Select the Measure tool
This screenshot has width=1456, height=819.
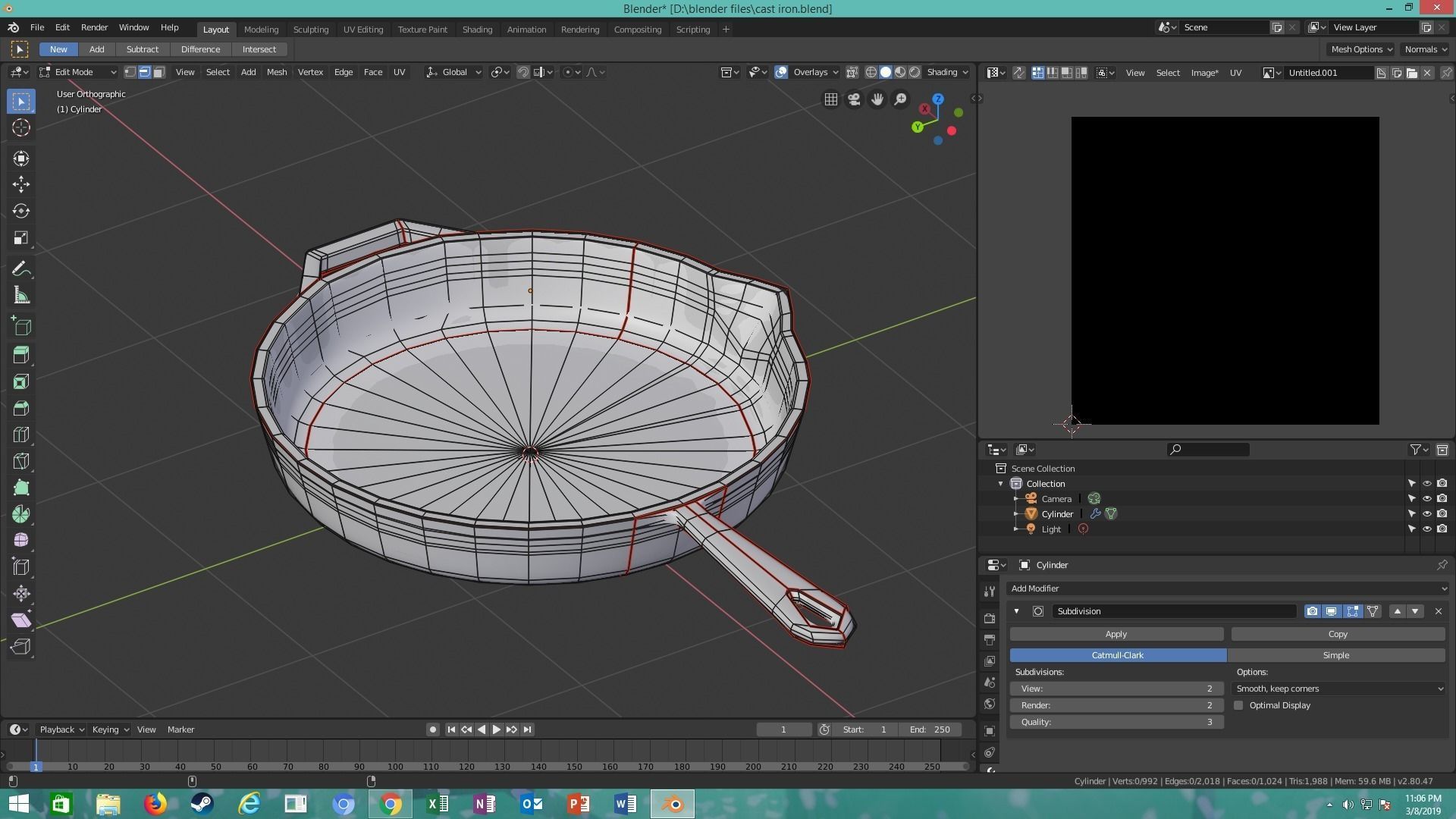[21, 296]
